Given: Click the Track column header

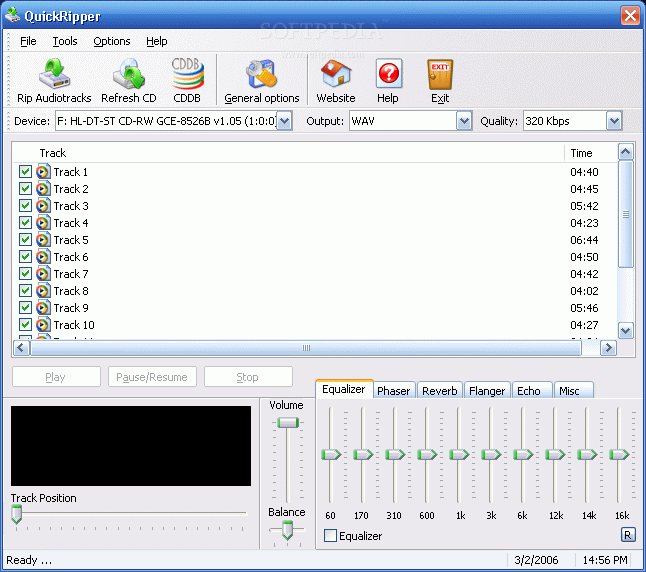Looking at the screenshot, I should (288, 153).
